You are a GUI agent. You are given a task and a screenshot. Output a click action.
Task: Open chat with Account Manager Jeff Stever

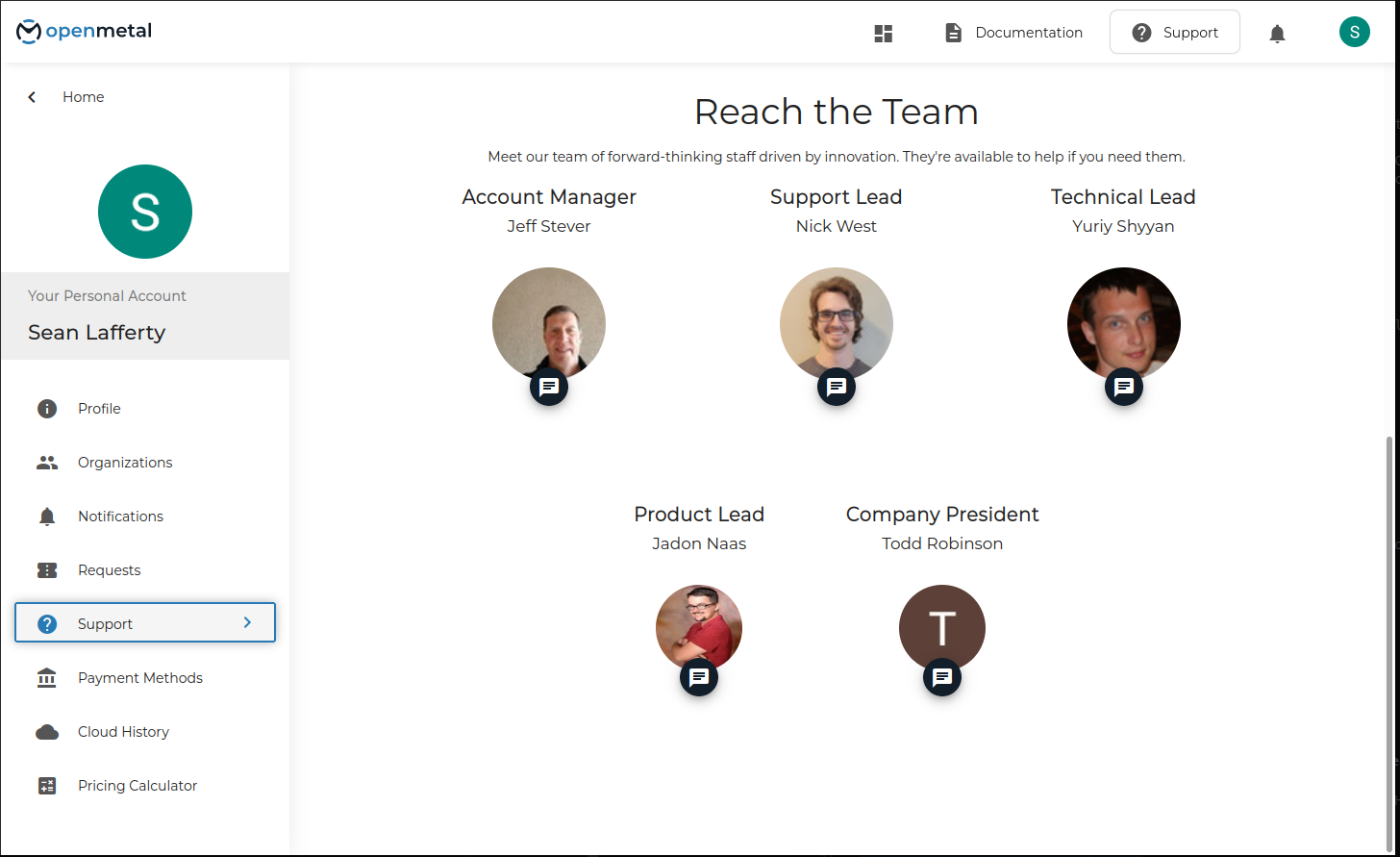[x=549, y=387]
